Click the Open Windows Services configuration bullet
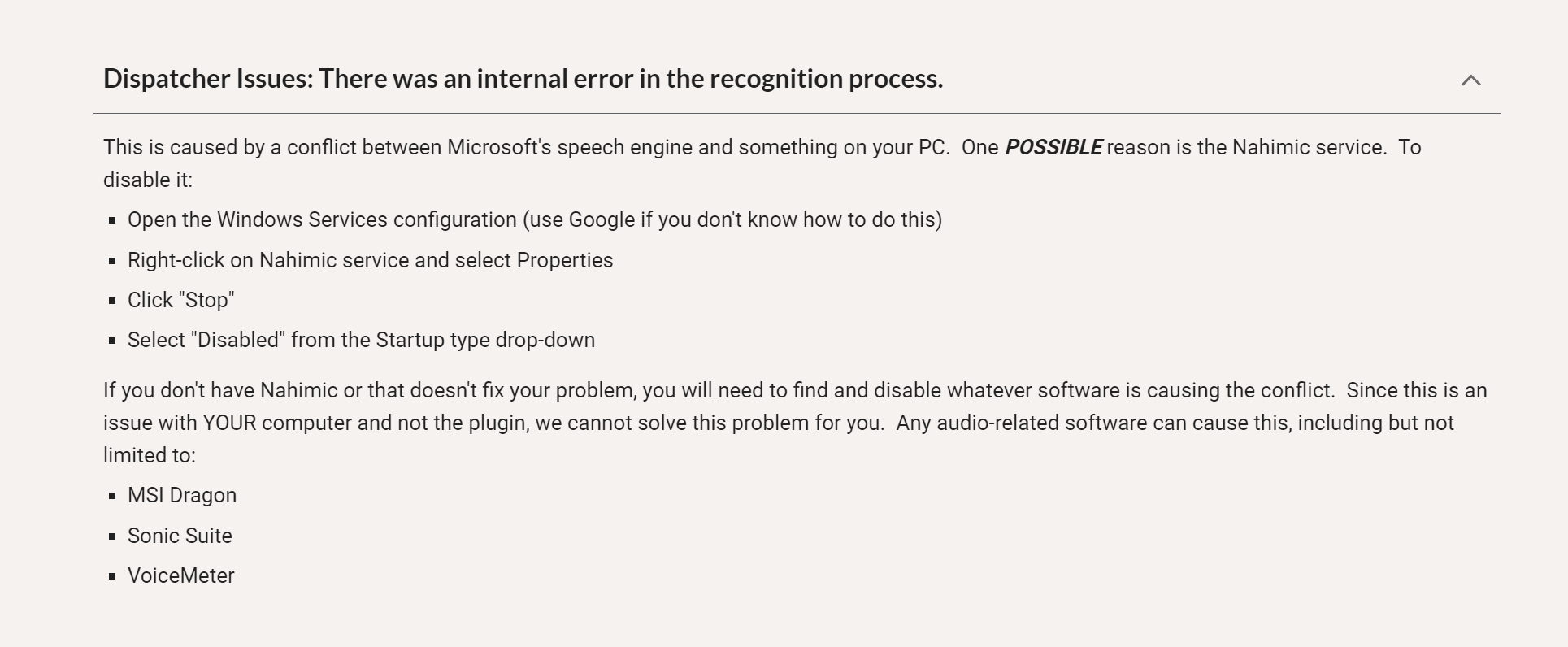Viewport: 1568px width, 647px height. coord(534,220)
